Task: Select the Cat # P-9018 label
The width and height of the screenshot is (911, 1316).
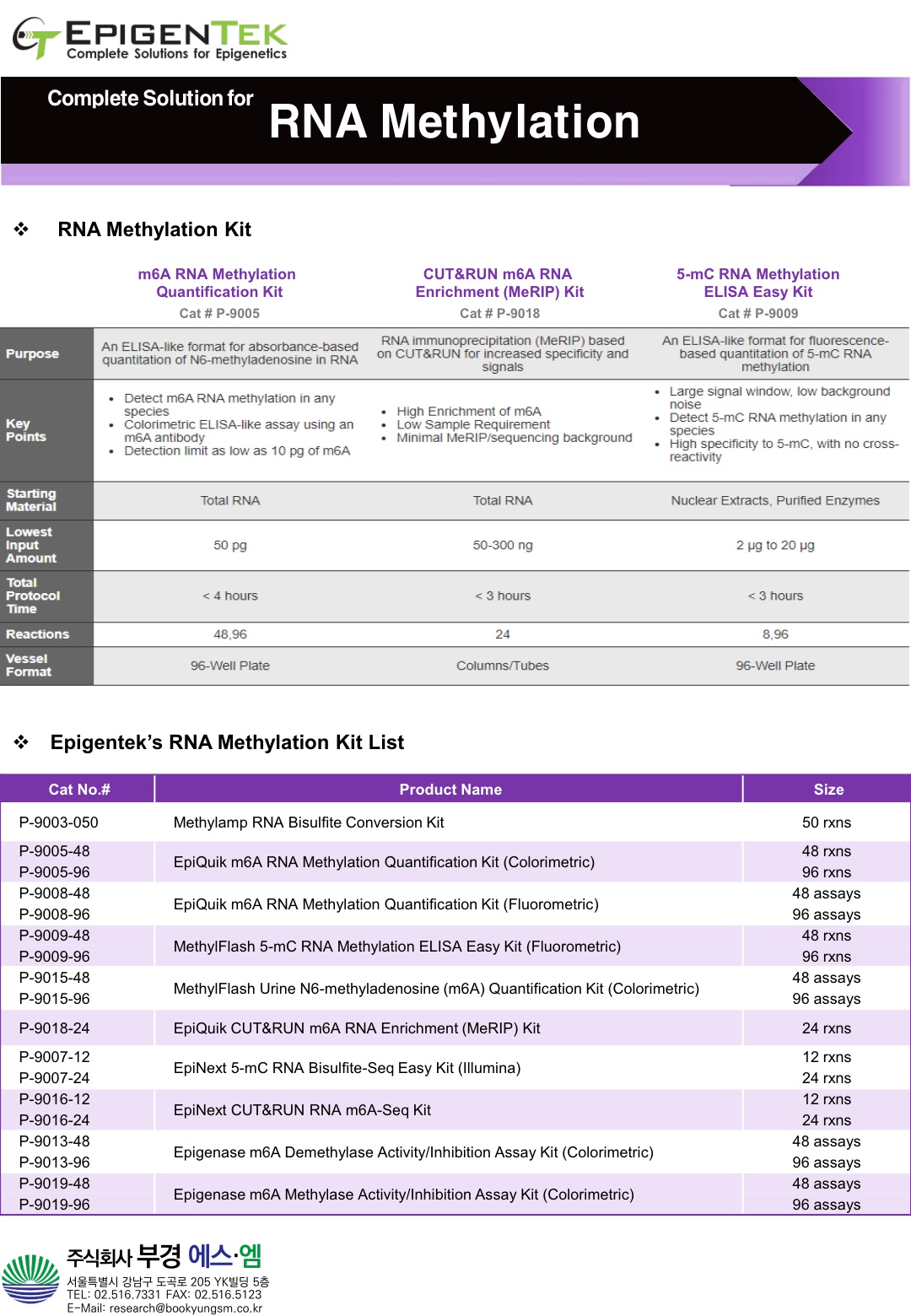Action: tap(499, 314)
